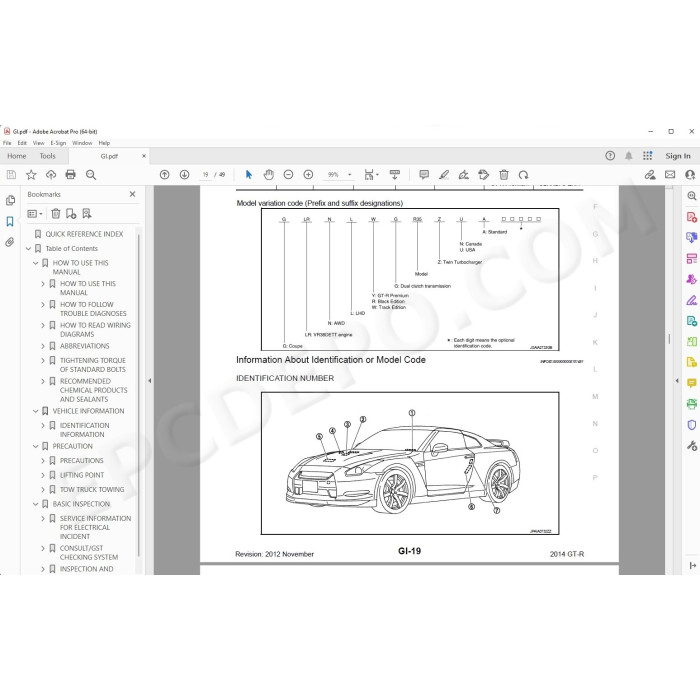Rotate page clockwise
The height and width of the screenshot is (700, 700).
click(x=523, y=175)
